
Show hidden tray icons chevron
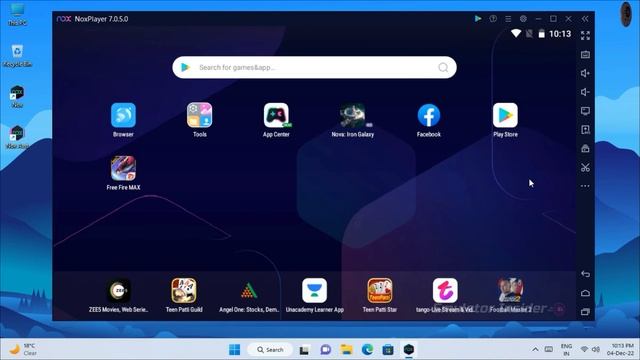click(535, 349)
